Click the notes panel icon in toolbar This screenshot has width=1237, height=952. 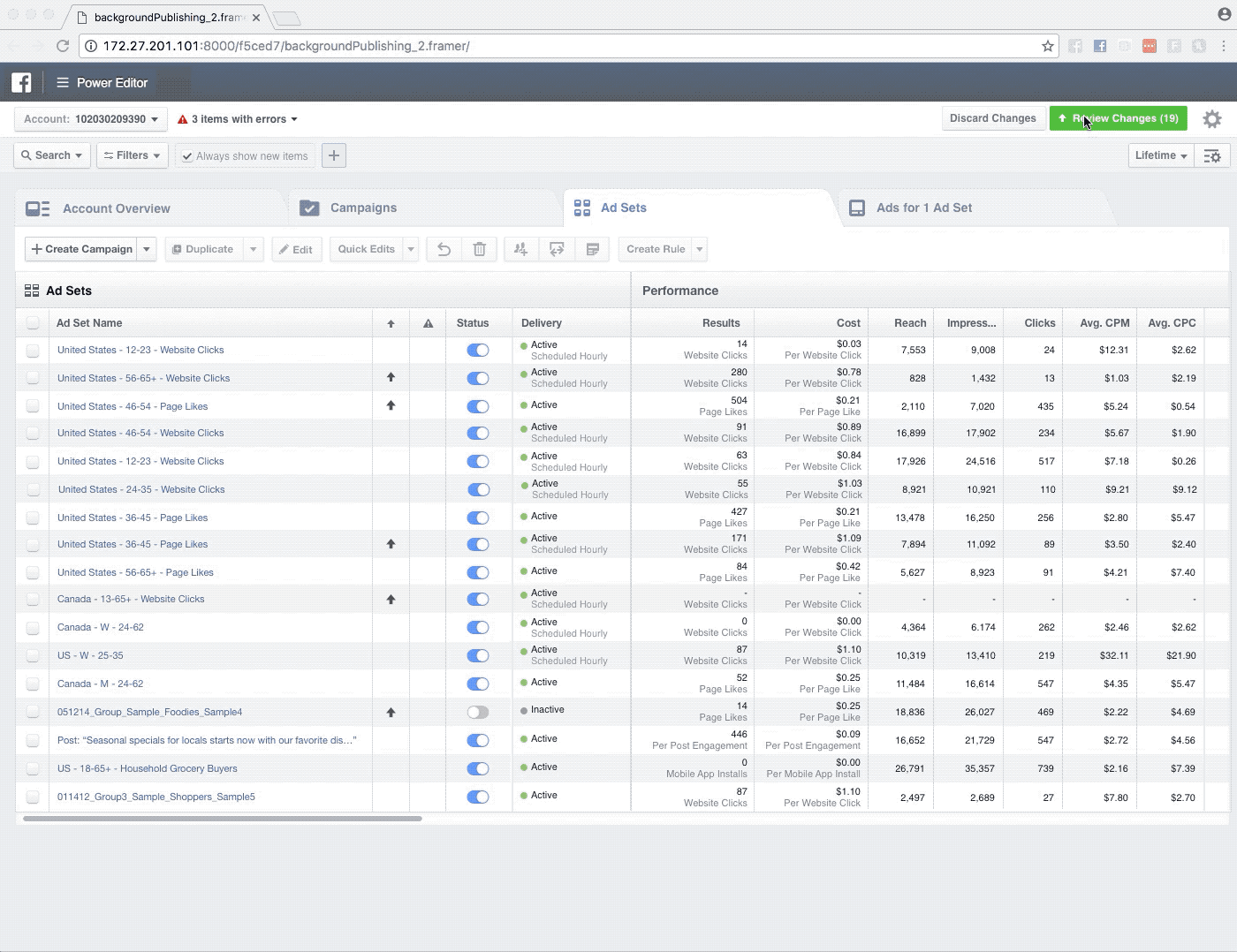pyautogui.click(x=592, y=249)
